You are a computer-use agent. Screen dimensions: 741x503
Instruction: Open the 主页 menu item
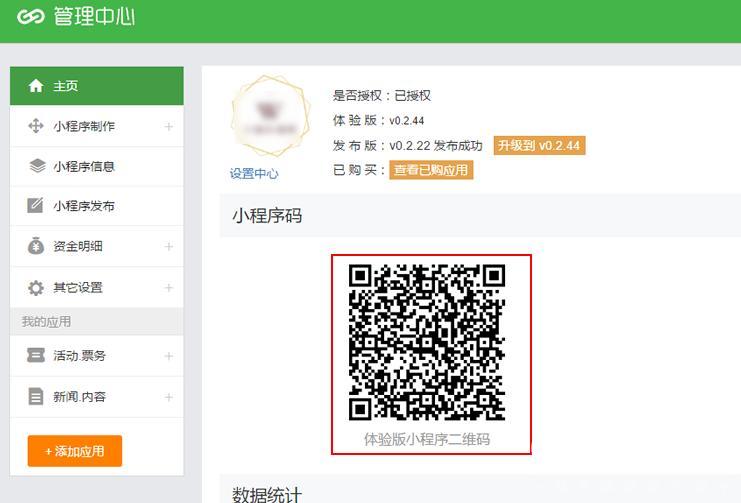coord(97,86)
